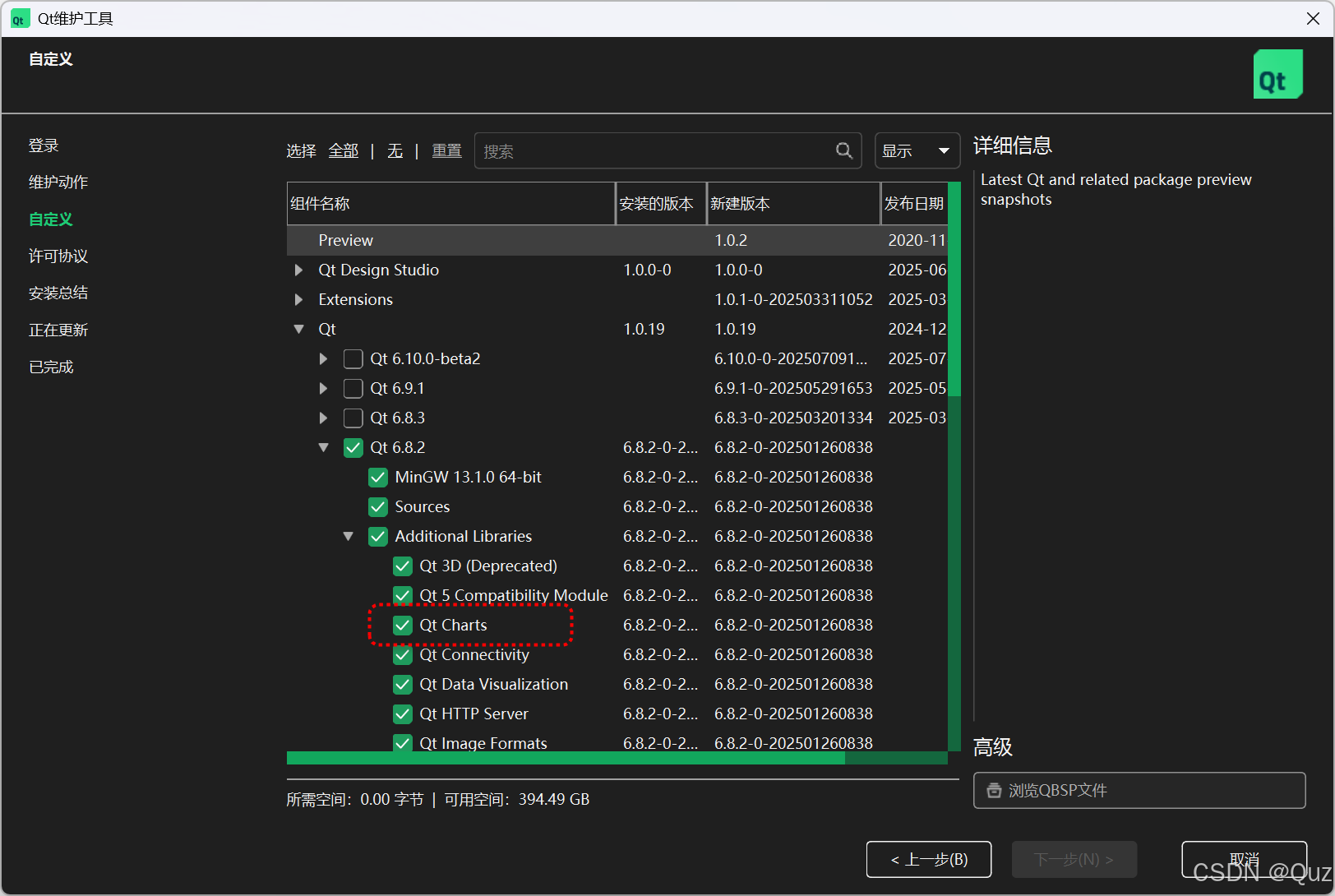Click the search magnifier icon
The image size is (1335, 896).
point(844,150)
